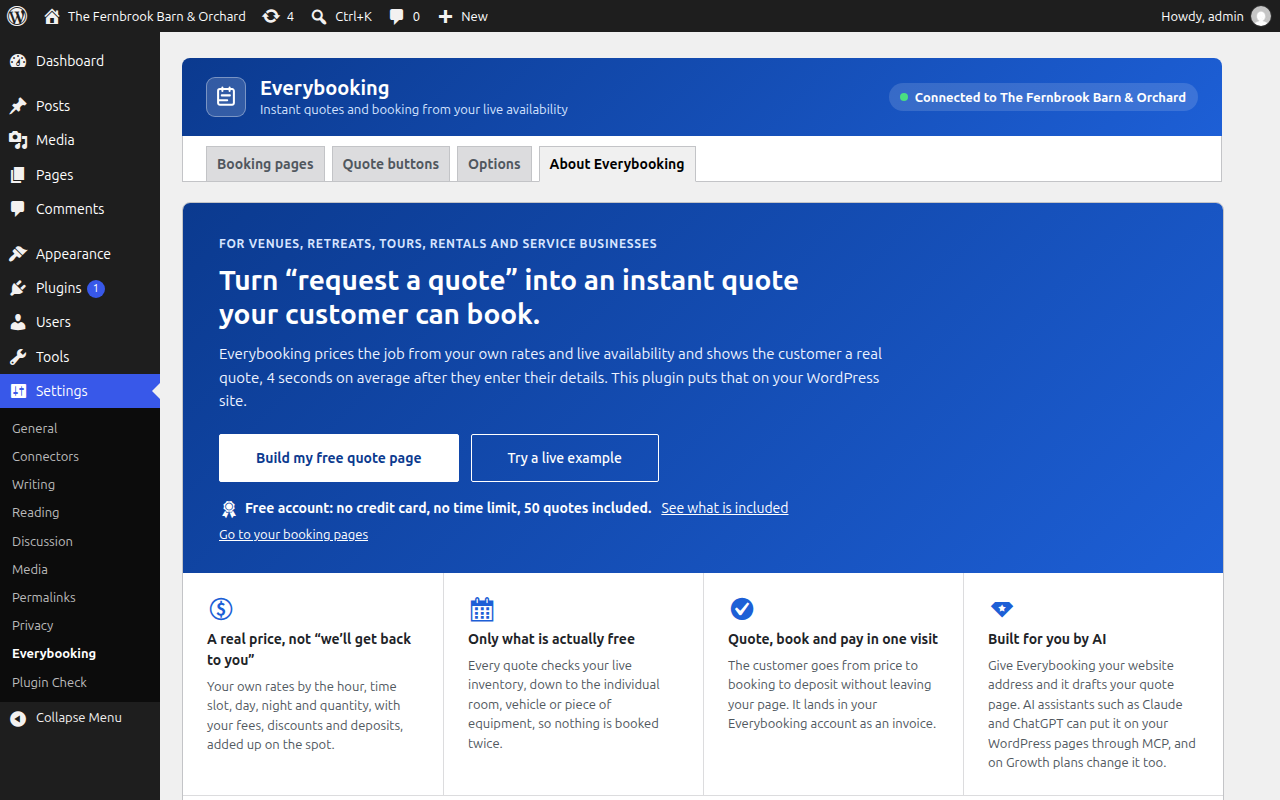
Task: Collapse the admin sidebar menu
Action: click(80, 717)
